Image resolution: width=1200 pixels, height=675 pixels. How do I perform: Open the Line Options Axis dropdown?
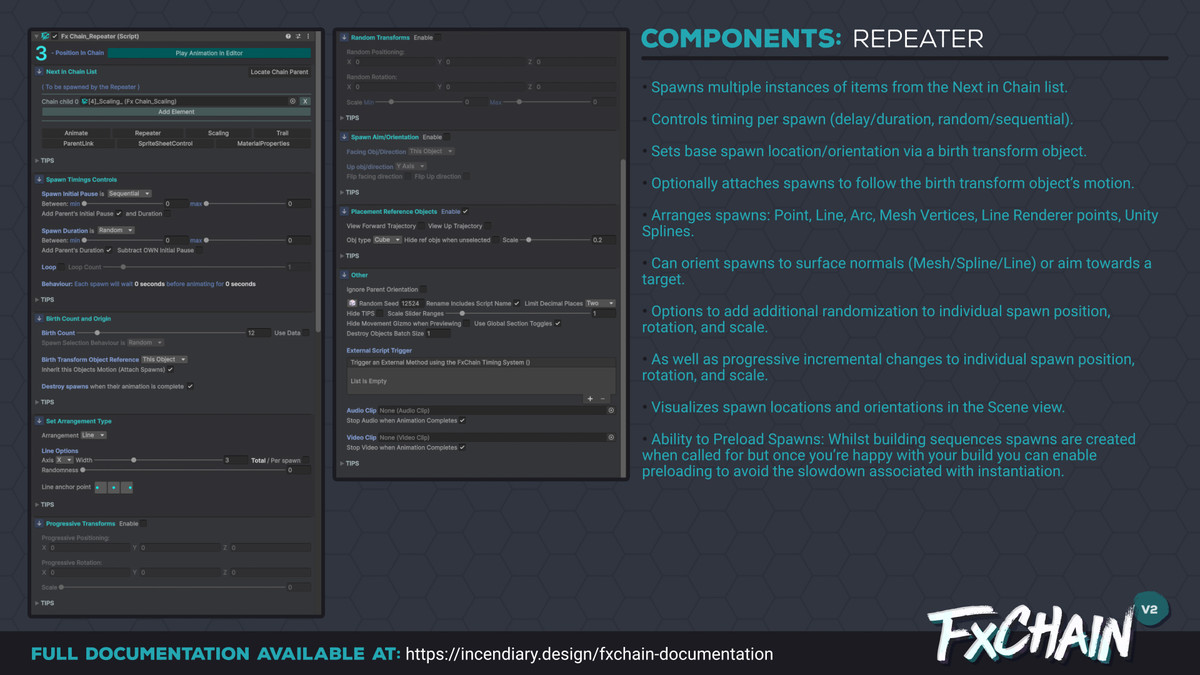point(64,460)
